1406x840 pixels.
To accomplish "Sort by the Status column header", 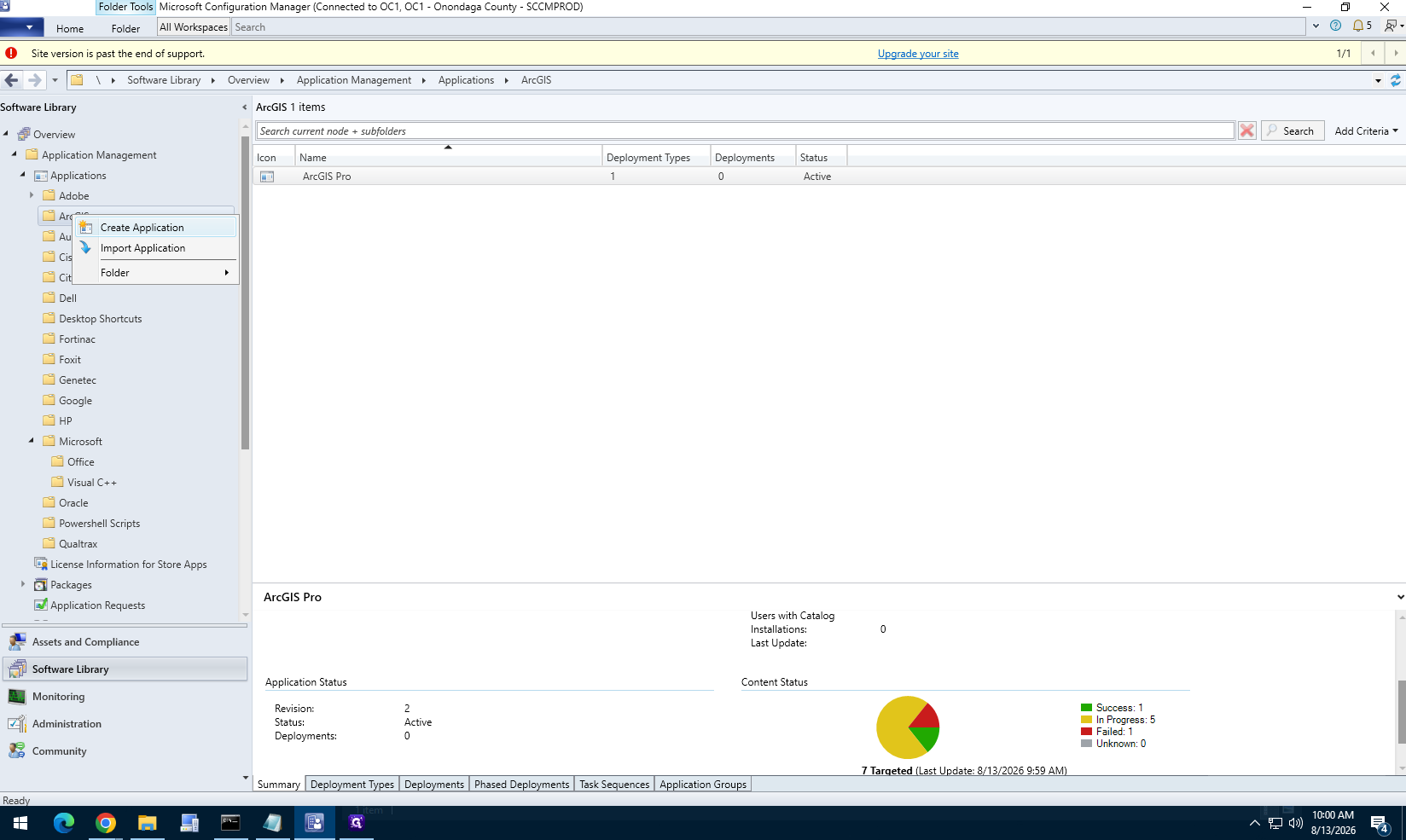I will pos(821,158).
